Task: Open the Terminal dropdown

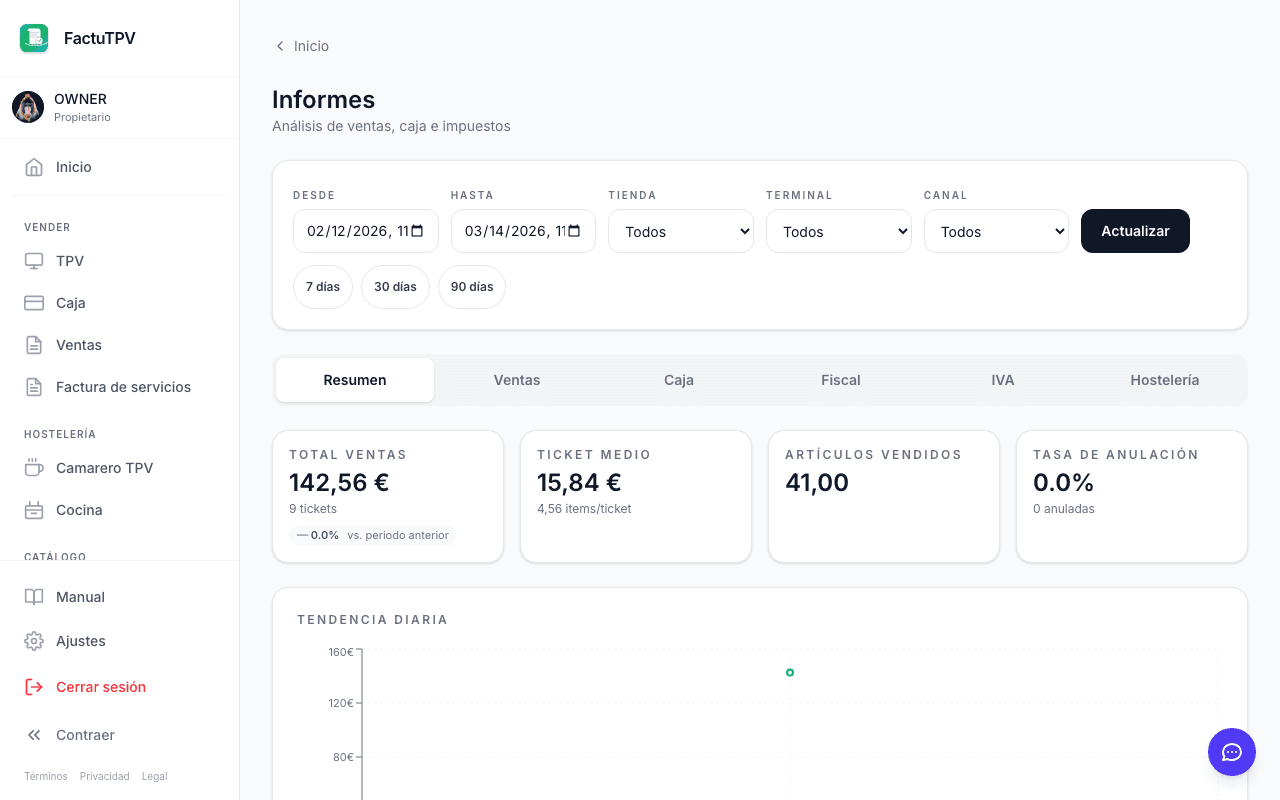Action: (x=839, y=231)
